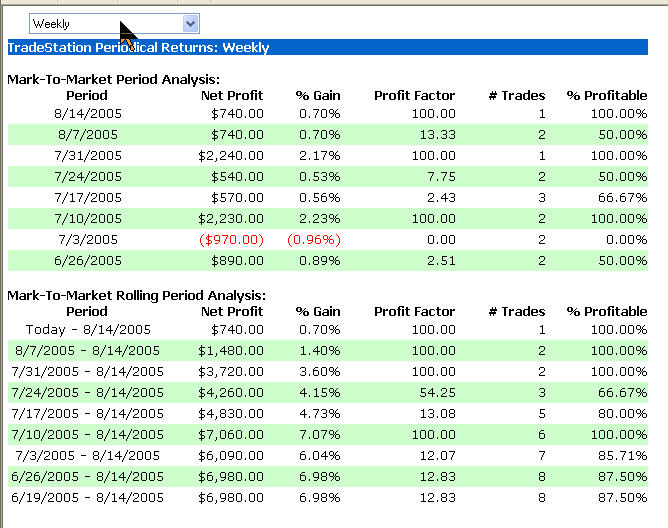Select the TradeStation Periodical Returns: Weekly header
Screen dimensions: 668x528
pos(328,47)
